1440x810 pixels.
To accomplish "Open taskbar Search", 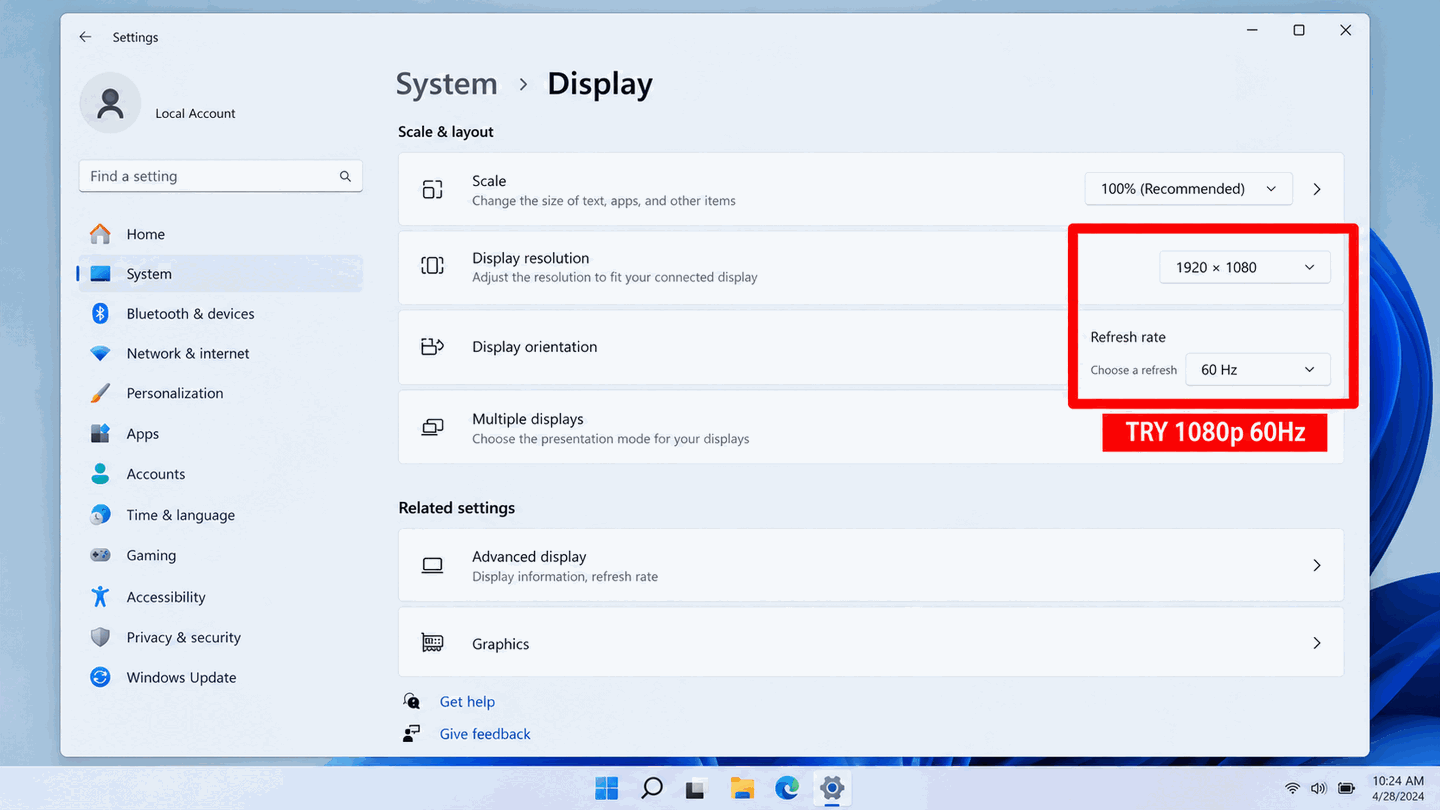I will point(652,788).
